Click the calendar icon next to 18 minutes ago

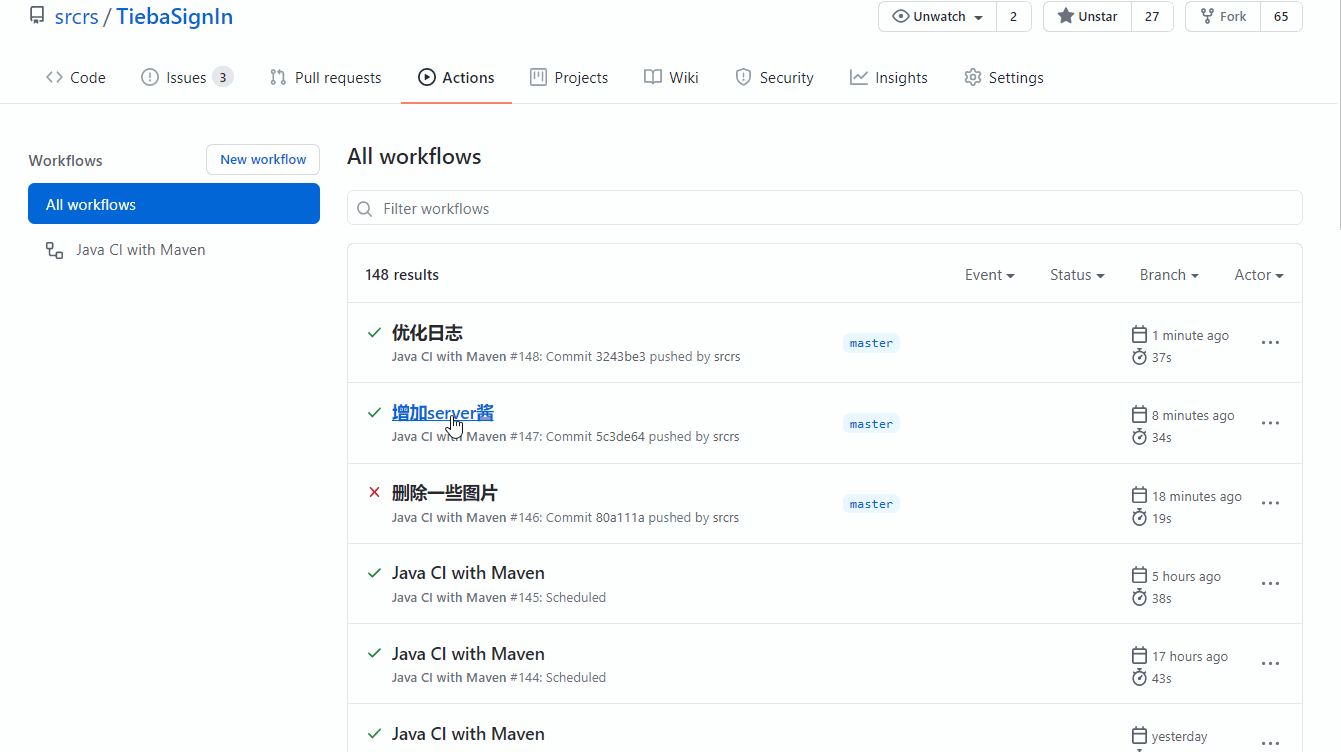coord(1139,495)
